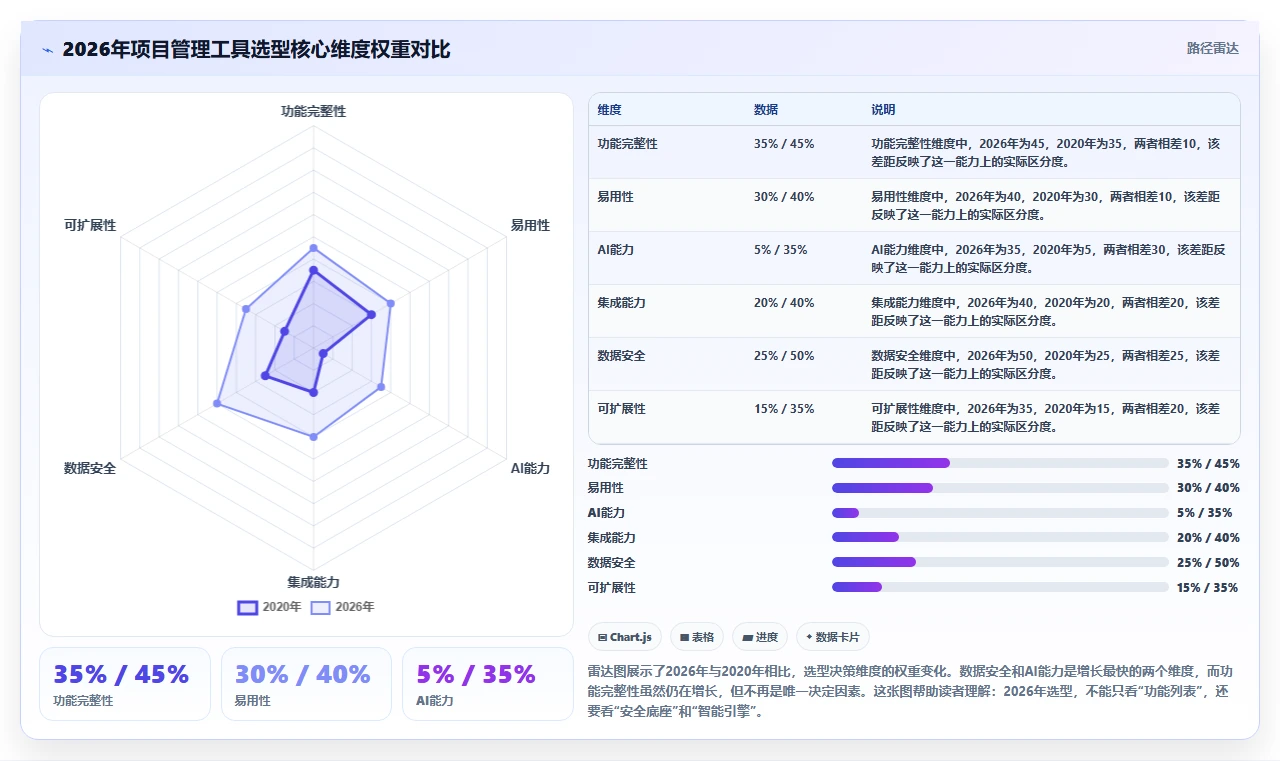Screen dimensions: 1280x761
Task: Click the 表格 tag
Action: click(697, 637)
